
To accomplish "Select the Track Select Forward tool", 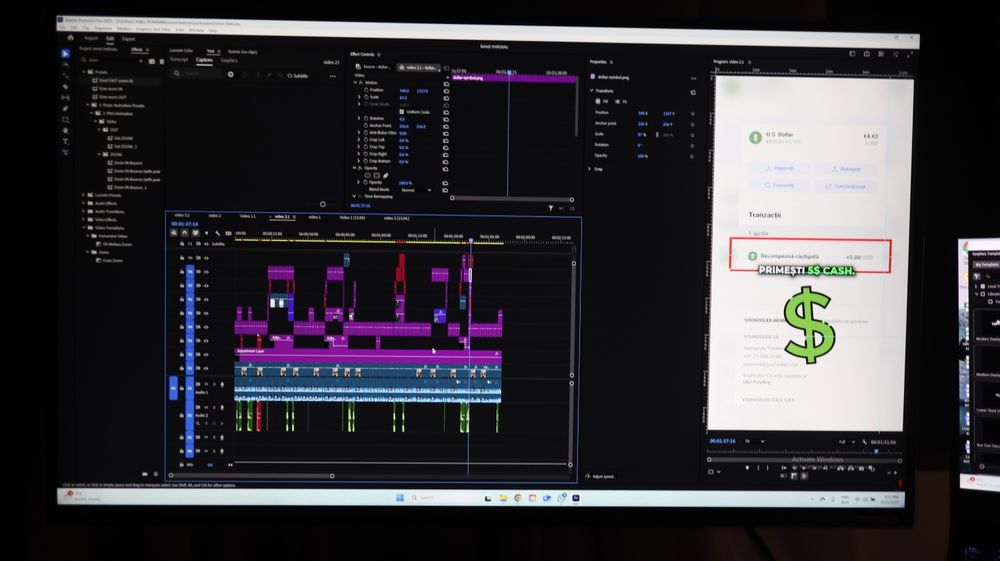I will (x=65, y=64).
